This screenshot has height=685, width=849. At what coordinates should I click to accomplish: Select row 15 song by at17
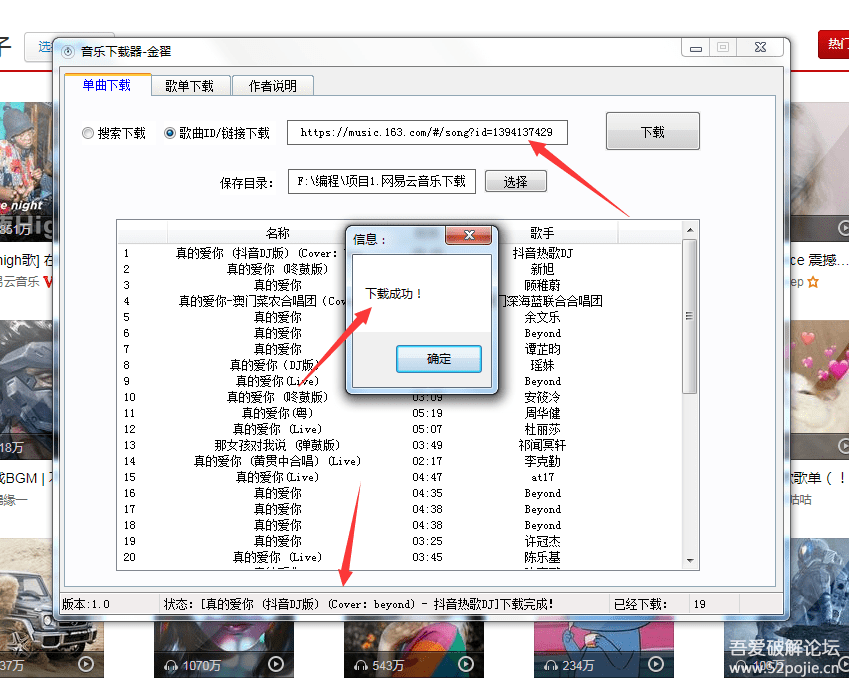click(x=400, y=477)
